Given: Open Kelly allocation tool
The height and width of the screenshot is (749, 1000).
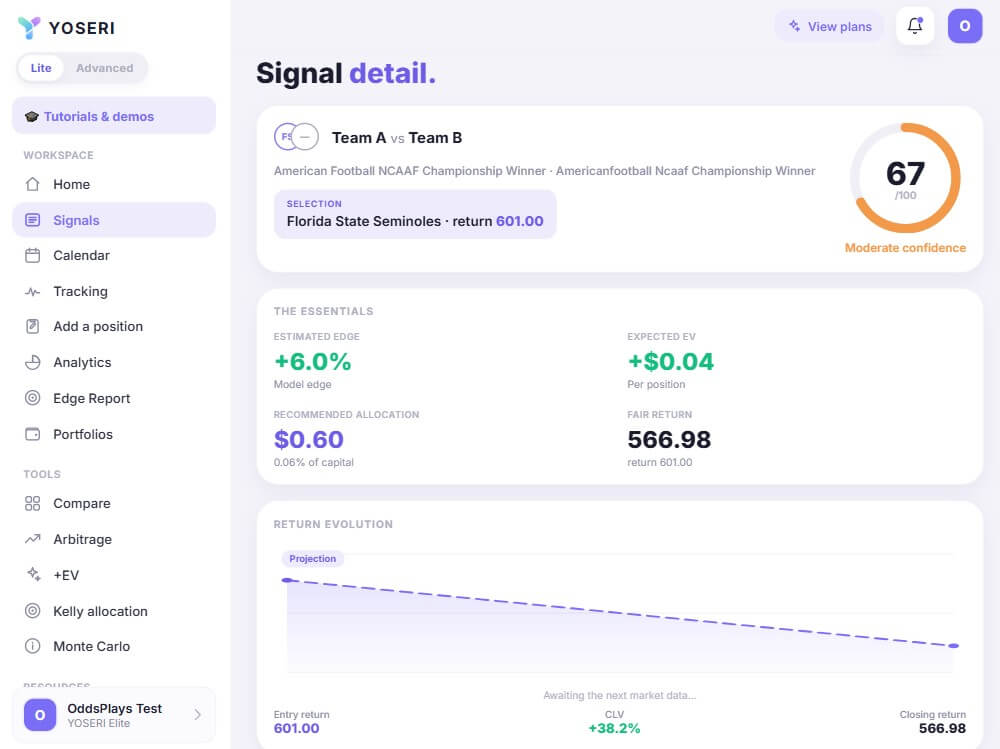Looking at the screenshot, I should [114, 611].
